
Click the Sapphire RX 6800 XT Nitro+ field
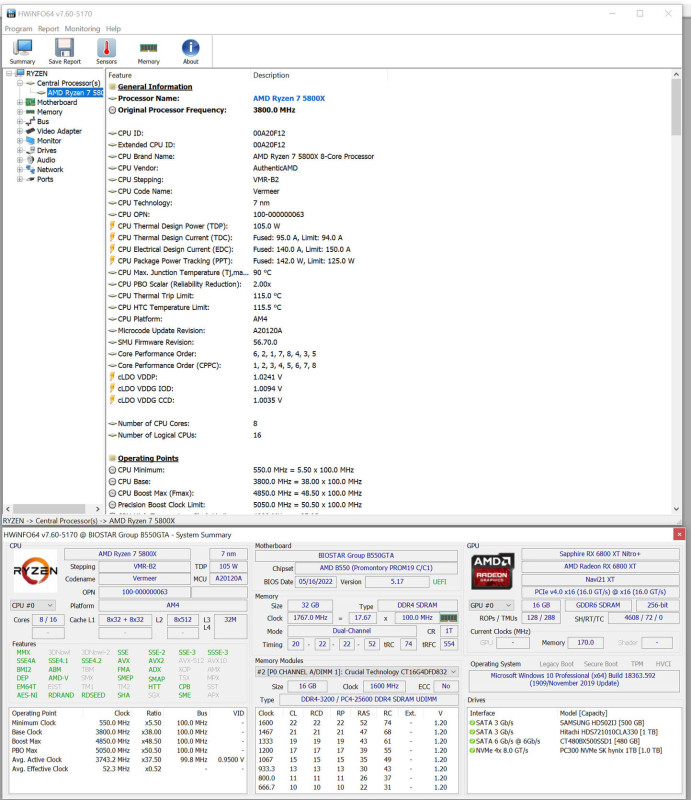[x=600, y=554]
